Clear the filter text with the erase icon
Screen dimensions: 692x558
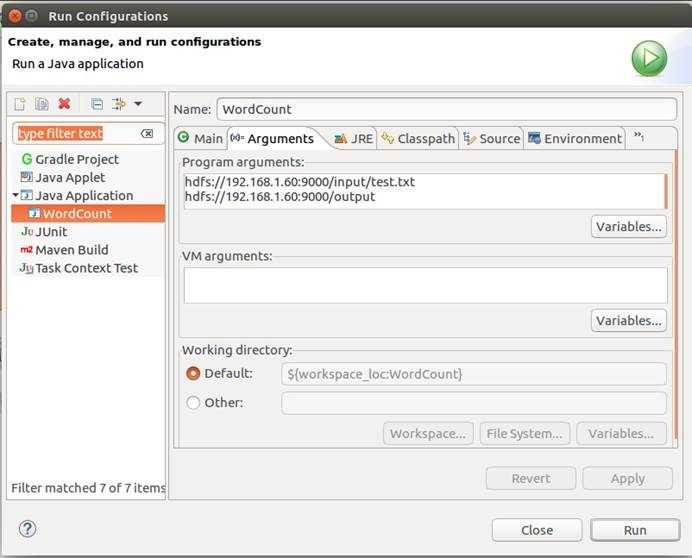click(x=147, y=133)
